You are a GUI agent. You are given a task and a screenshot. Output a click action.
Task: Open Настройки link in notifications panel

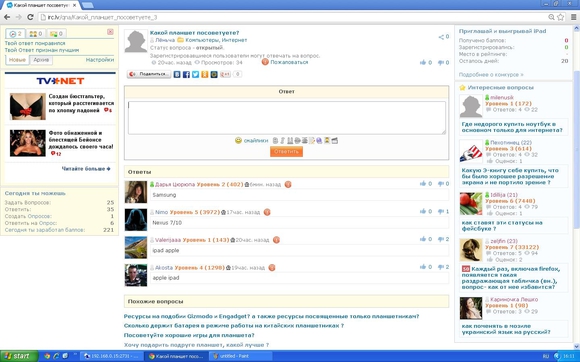point(100,60)
